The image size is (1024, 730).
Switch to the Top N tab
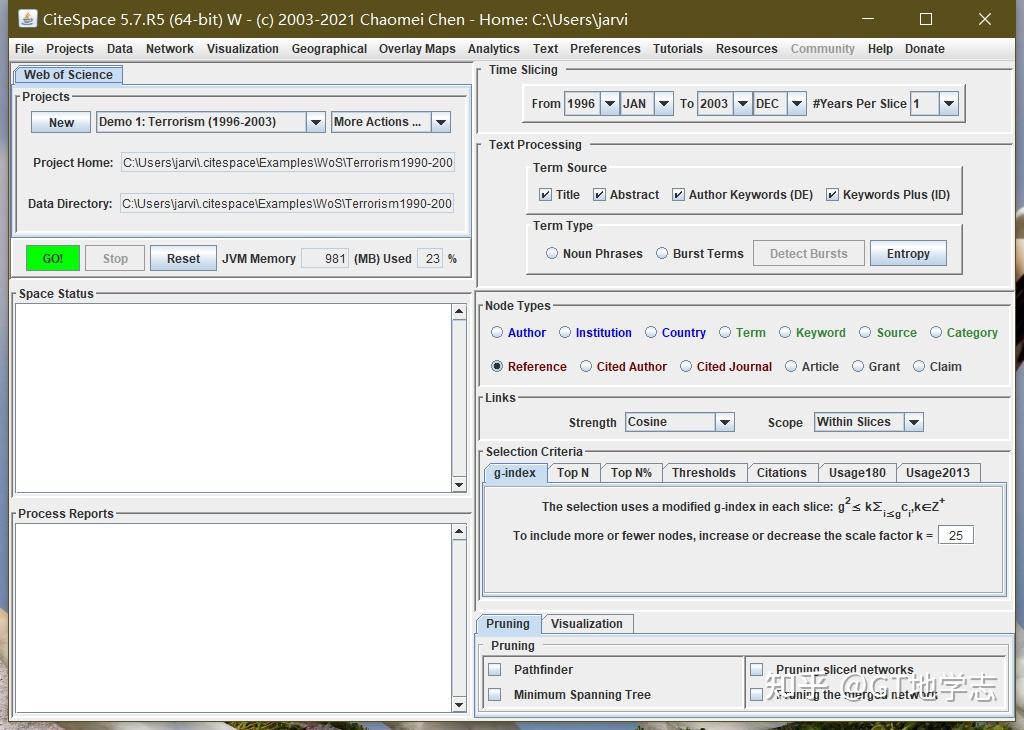pos(573,473)
